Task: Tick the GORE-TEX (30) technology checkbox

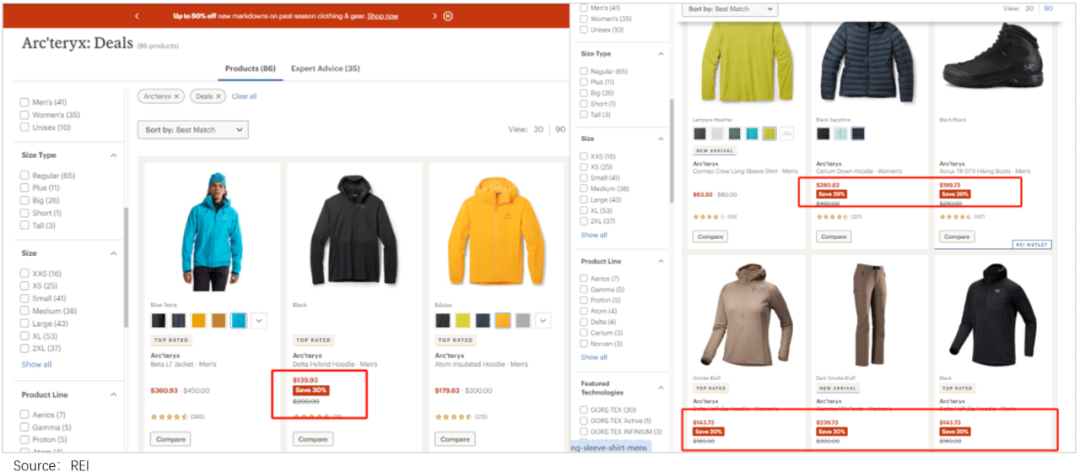Action: tap(585, 409)
